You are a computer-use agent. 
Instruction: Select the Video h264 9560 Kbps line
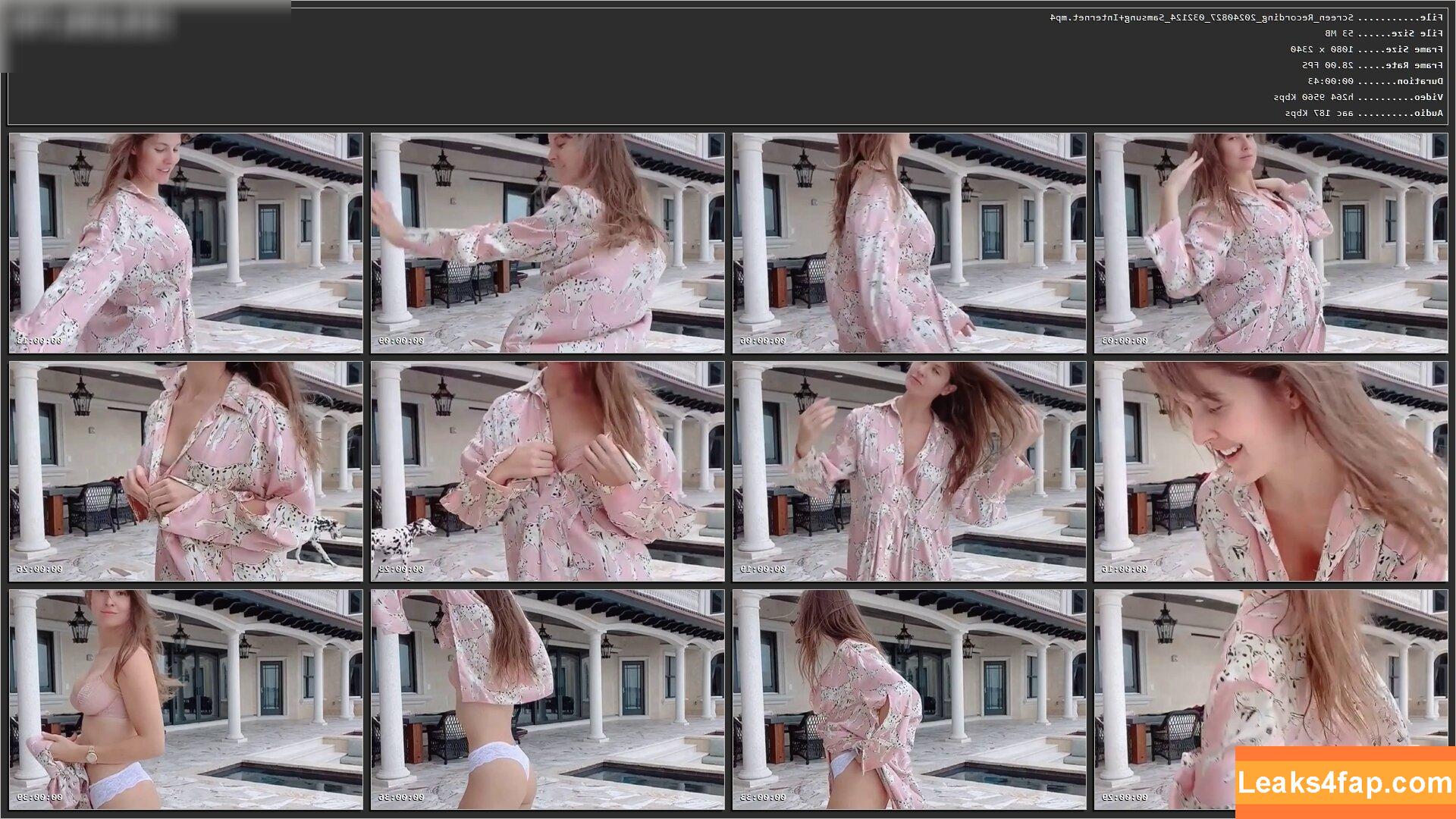click(x=1359, y=97)
